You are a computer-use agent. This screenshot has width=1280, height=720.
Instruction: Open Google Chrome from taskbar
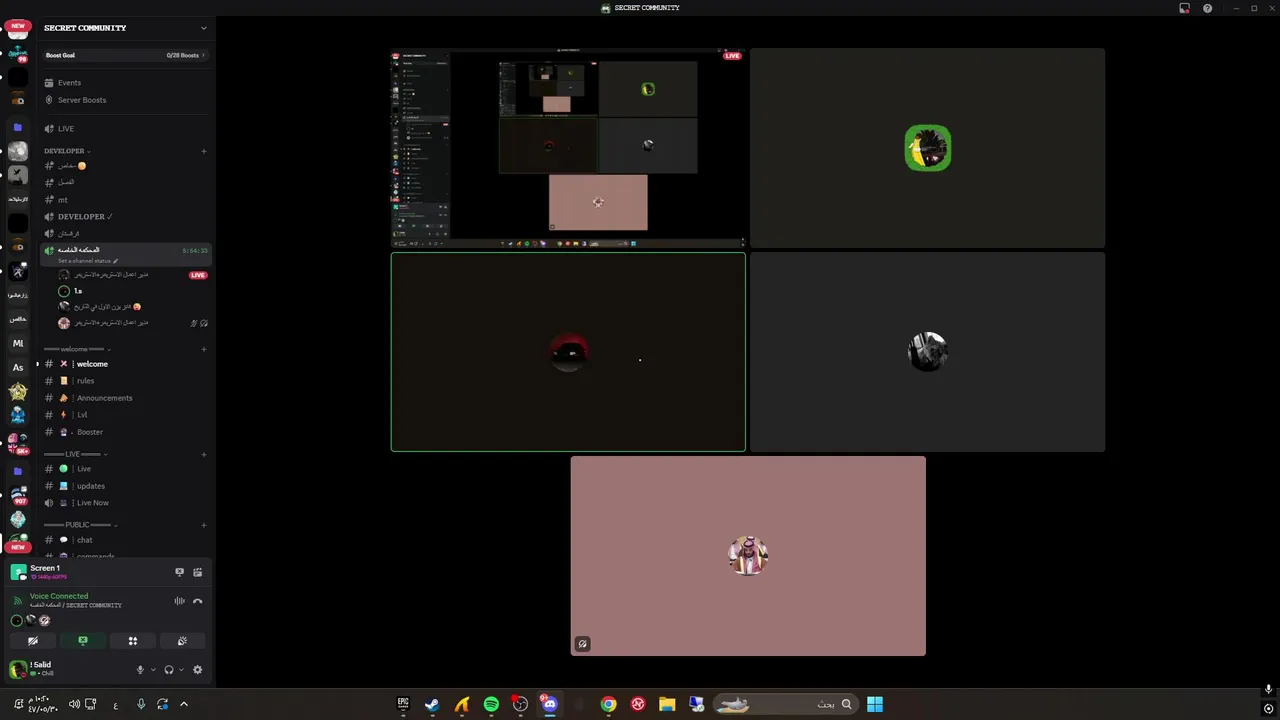(608, 704)
